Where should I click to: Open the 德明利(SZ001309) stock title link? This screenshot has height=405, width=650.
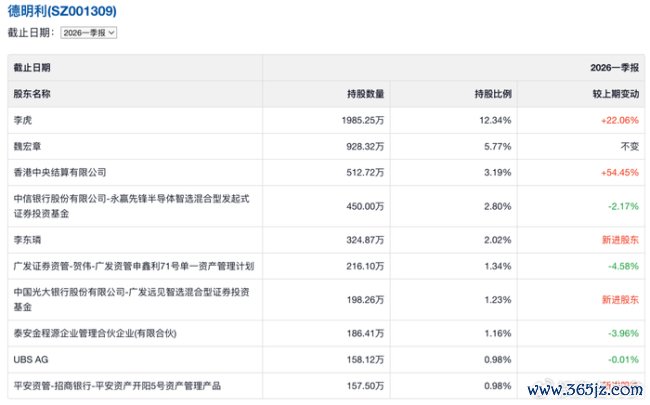pyautogui.click(x=62, y=11)
